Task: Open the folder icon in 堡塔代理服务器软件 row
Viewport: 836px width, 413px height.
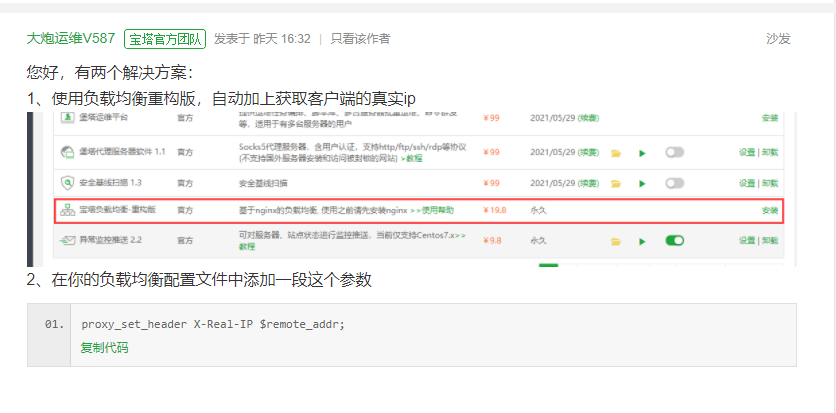Action: (x=616, y=153)
